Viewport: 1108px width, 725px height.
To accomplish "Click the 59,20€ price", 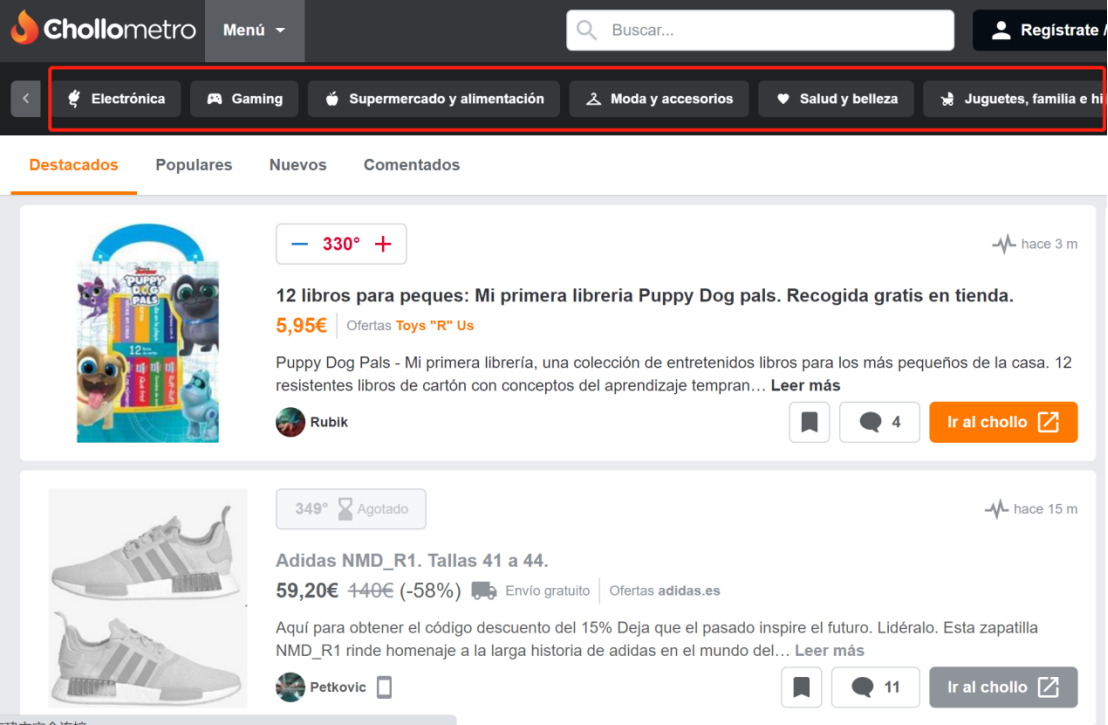I will 307,591.
